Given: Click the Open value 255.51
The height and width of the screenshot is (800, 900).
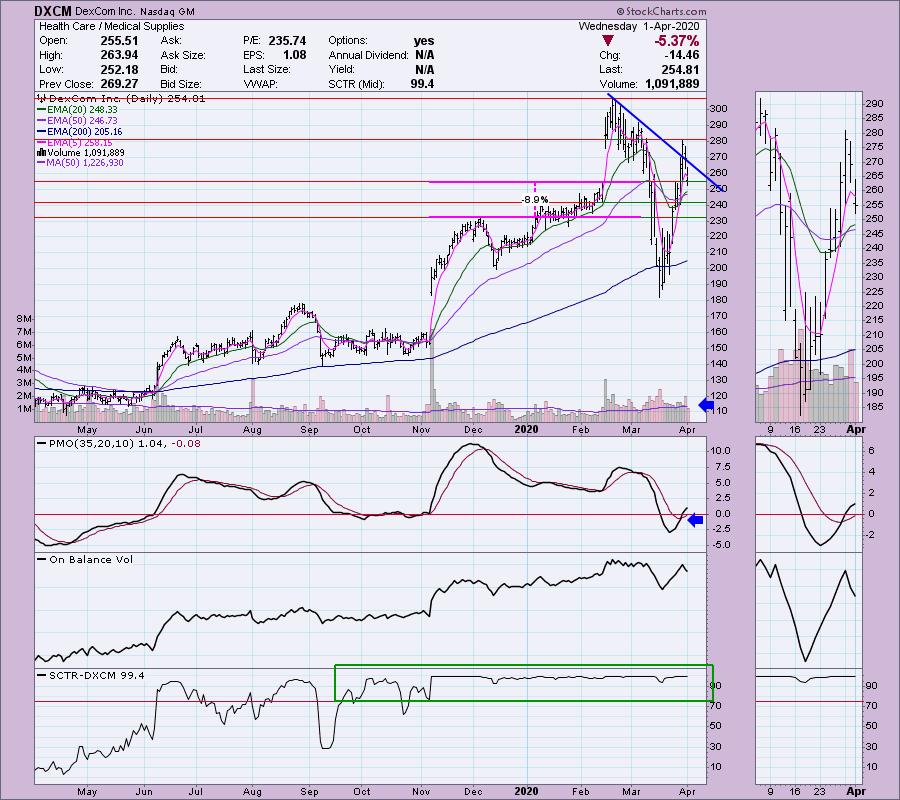Looking at the screenshot, I should click(119, 41).
